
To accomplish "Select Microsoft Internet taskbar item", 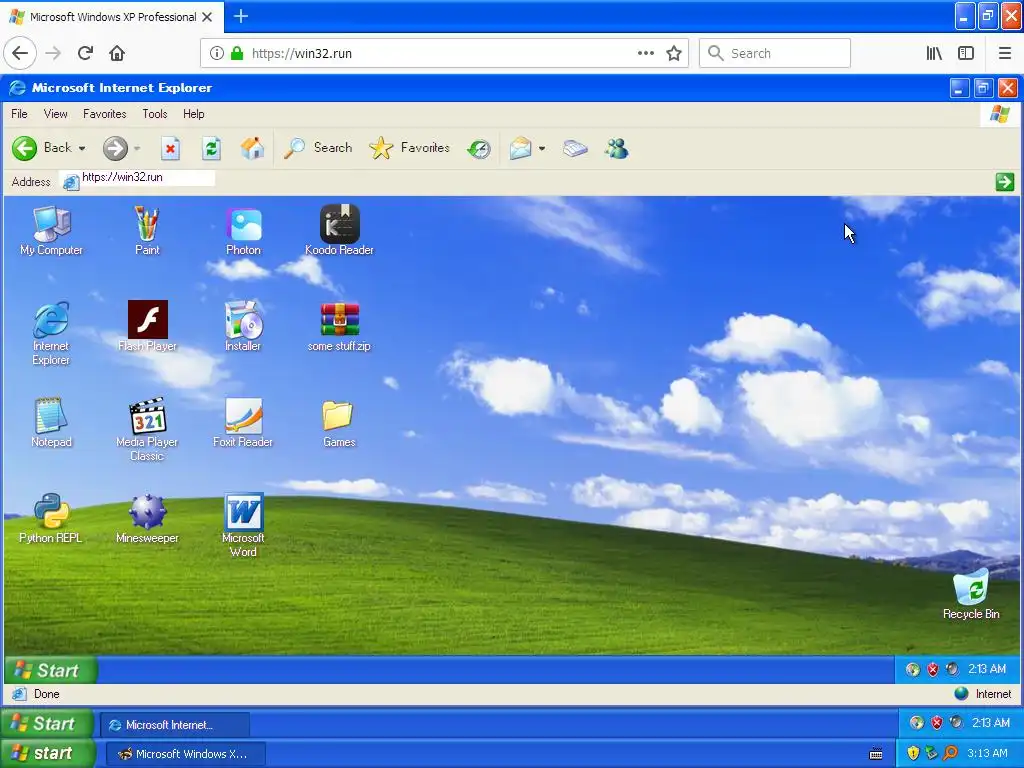I will pyautogui.click(x=174, y=725).
